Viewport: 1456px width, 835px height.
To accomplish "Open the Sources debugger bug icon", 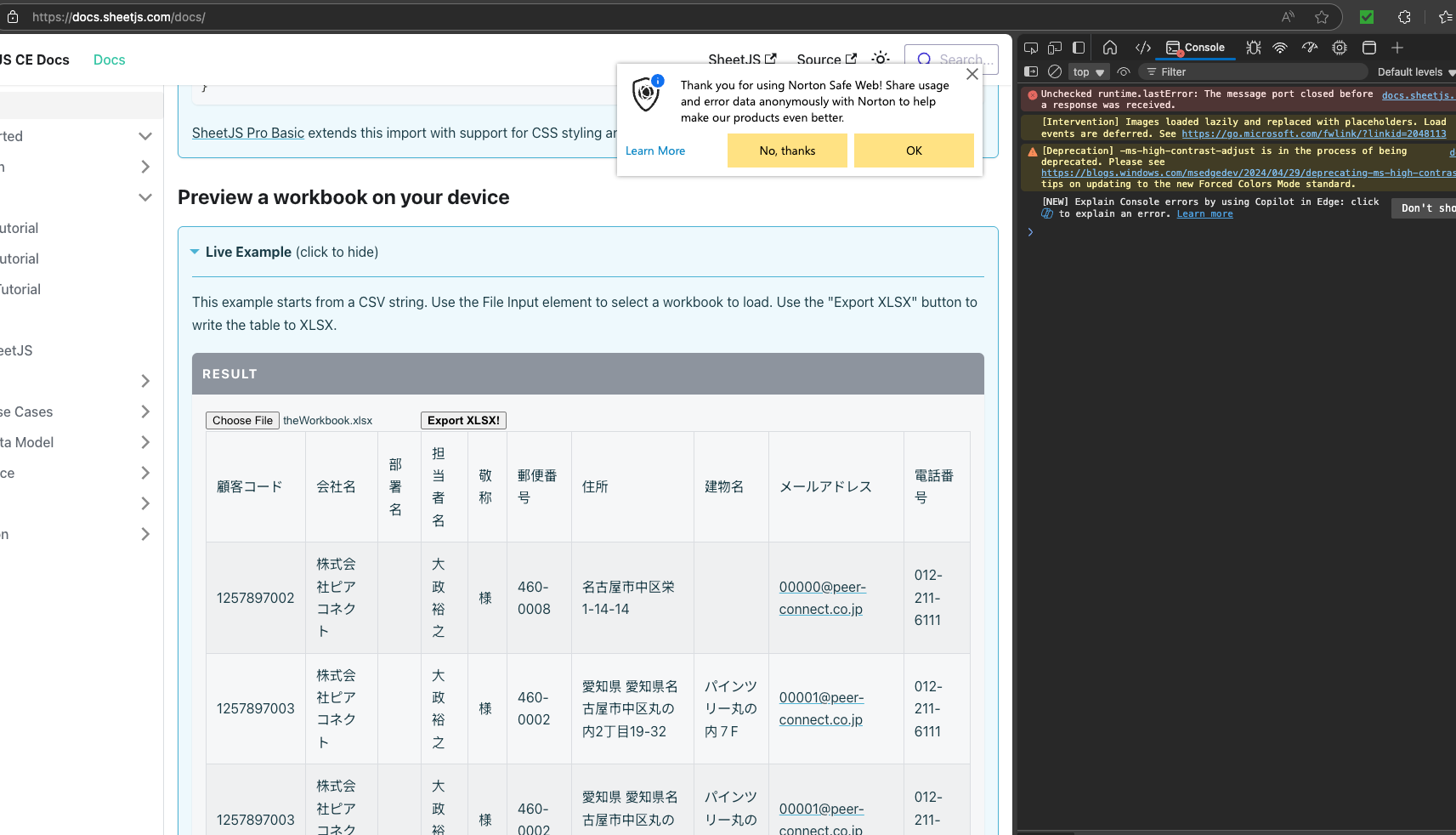I will [x=1253, y=48].
